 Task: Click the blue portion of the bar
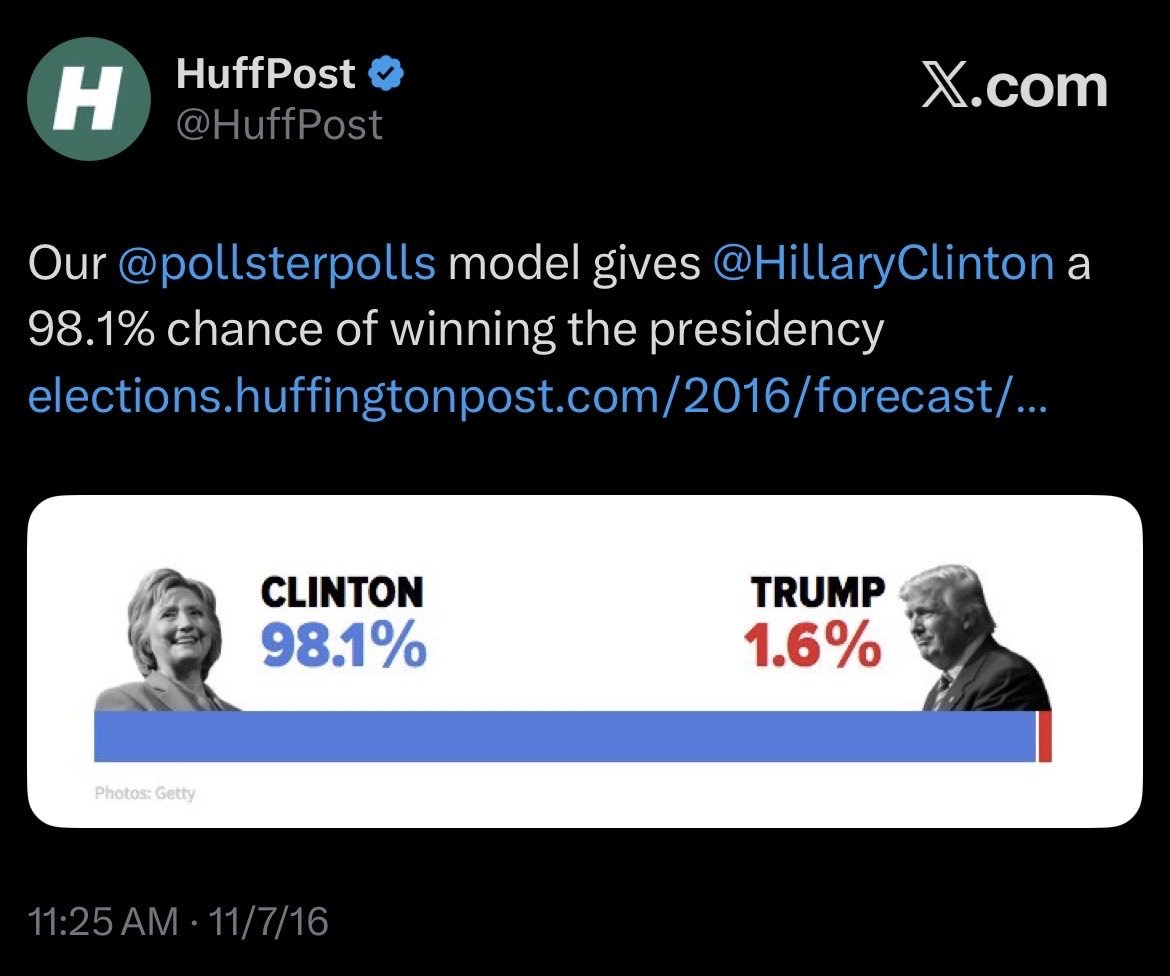pos(566,736)
